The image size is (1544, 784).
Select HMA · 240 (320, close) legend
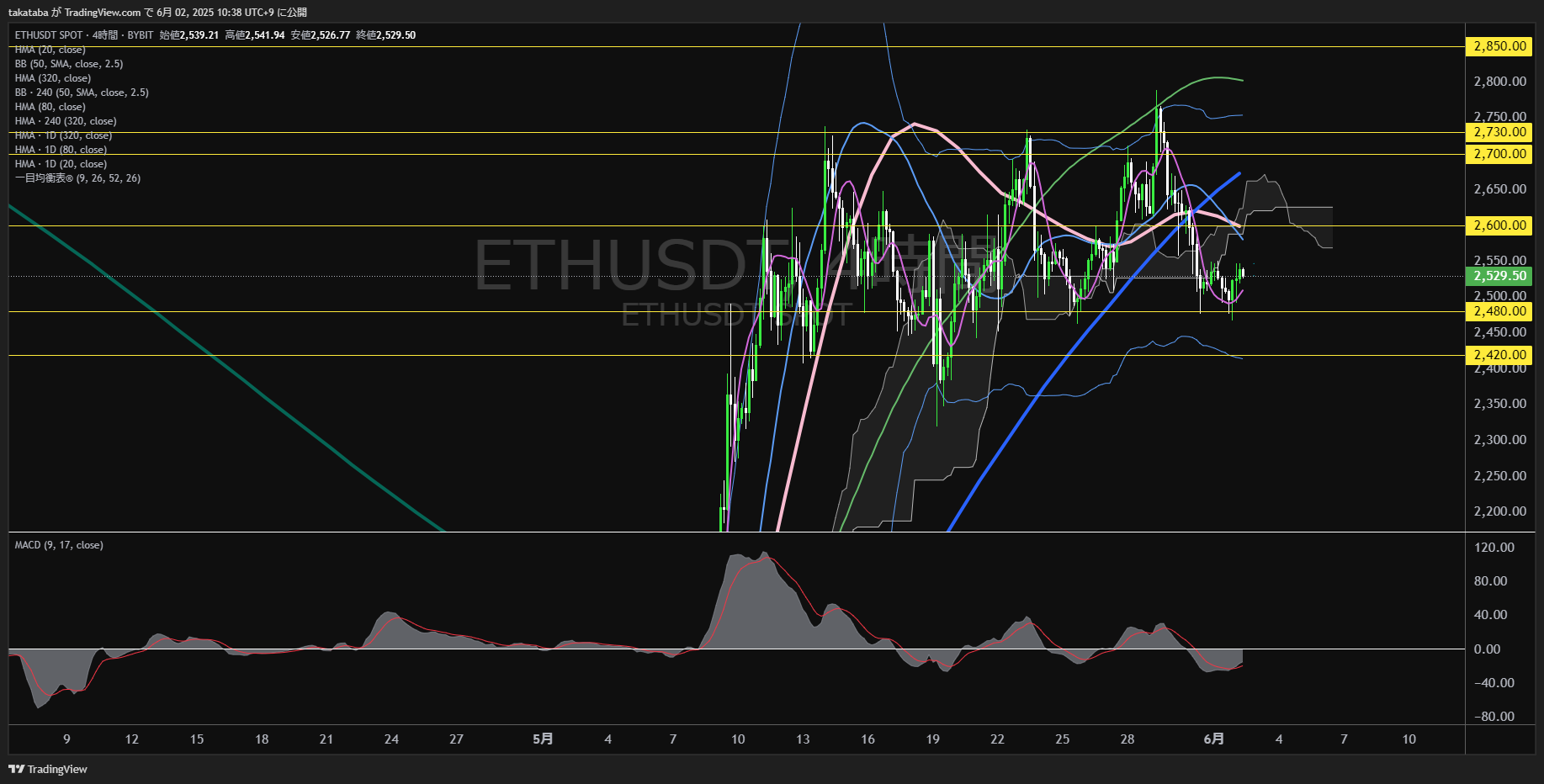[x=66, y=121]
